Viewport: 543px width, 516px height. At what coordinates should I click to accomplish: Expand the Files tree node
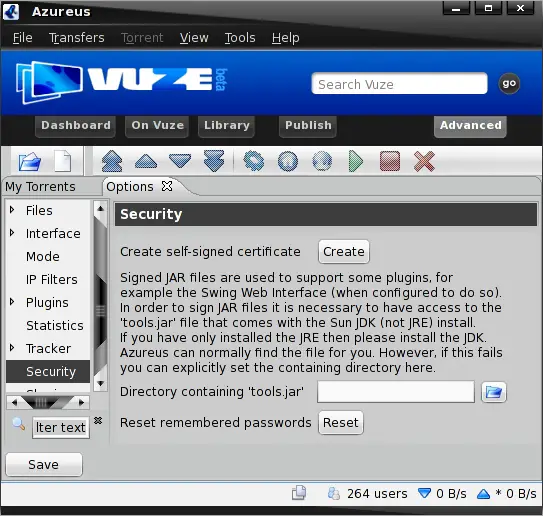[12, 210]
